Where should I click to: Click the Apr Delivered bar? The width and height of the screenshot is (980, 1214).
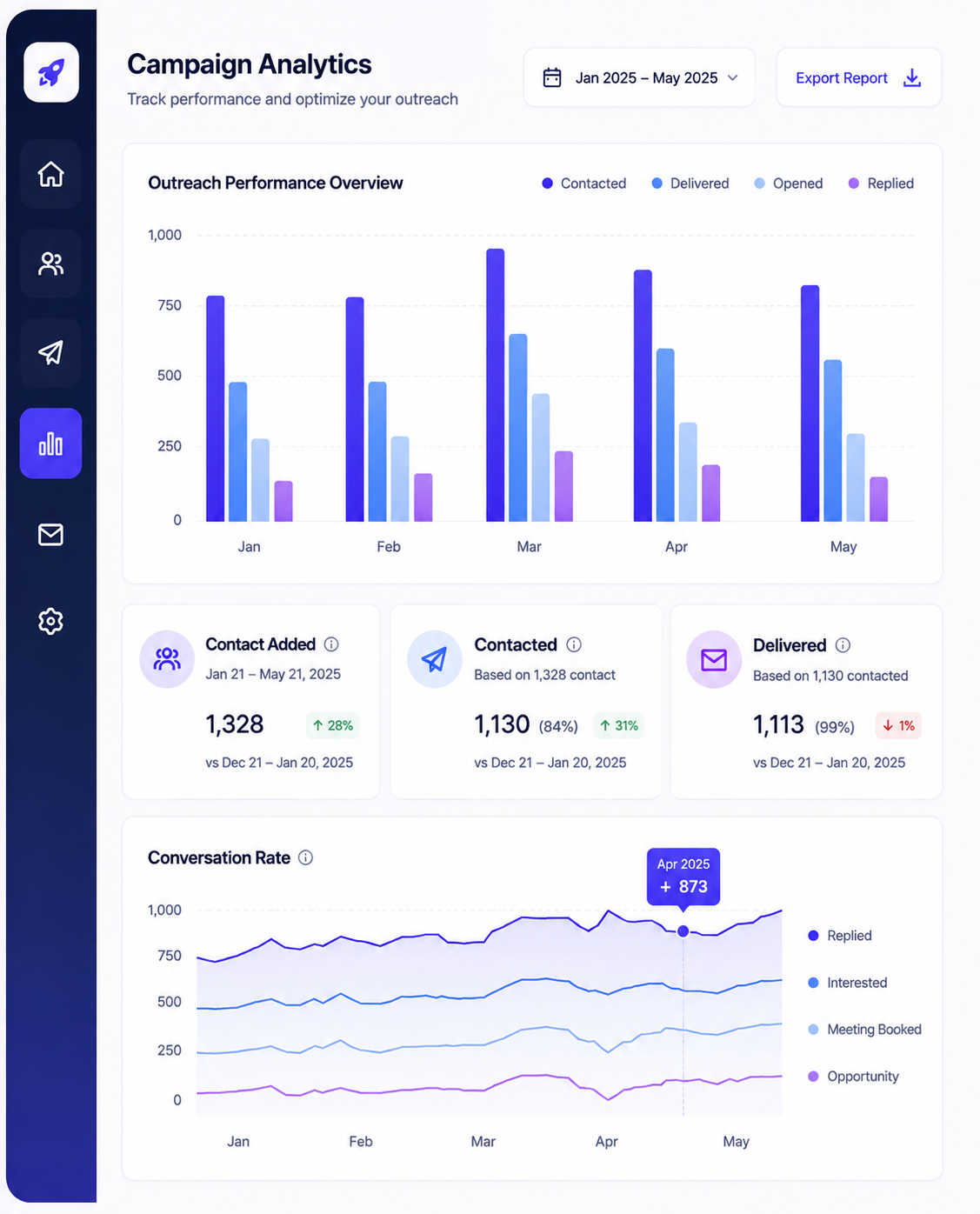[665, 435]
